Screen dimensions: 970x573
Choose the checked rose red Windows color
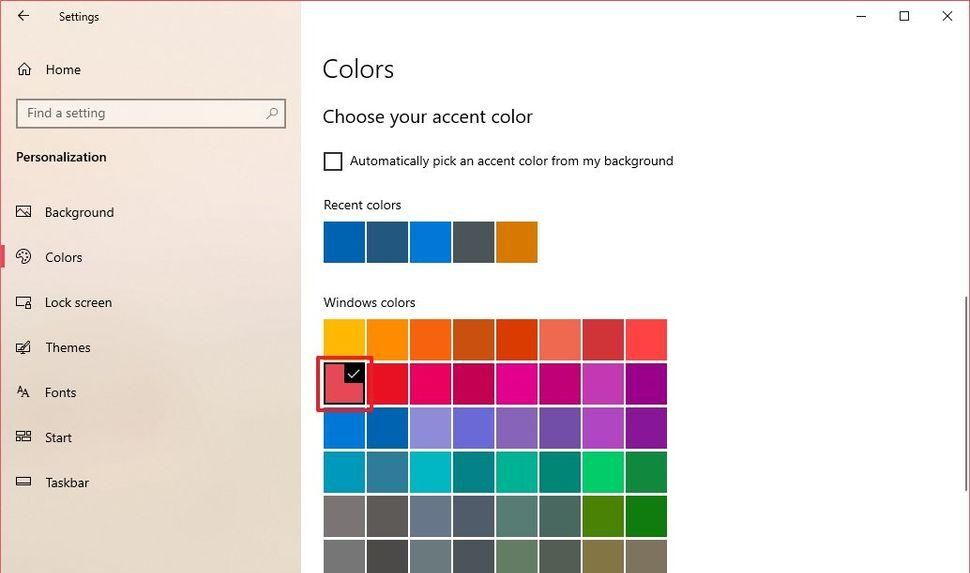344,384
